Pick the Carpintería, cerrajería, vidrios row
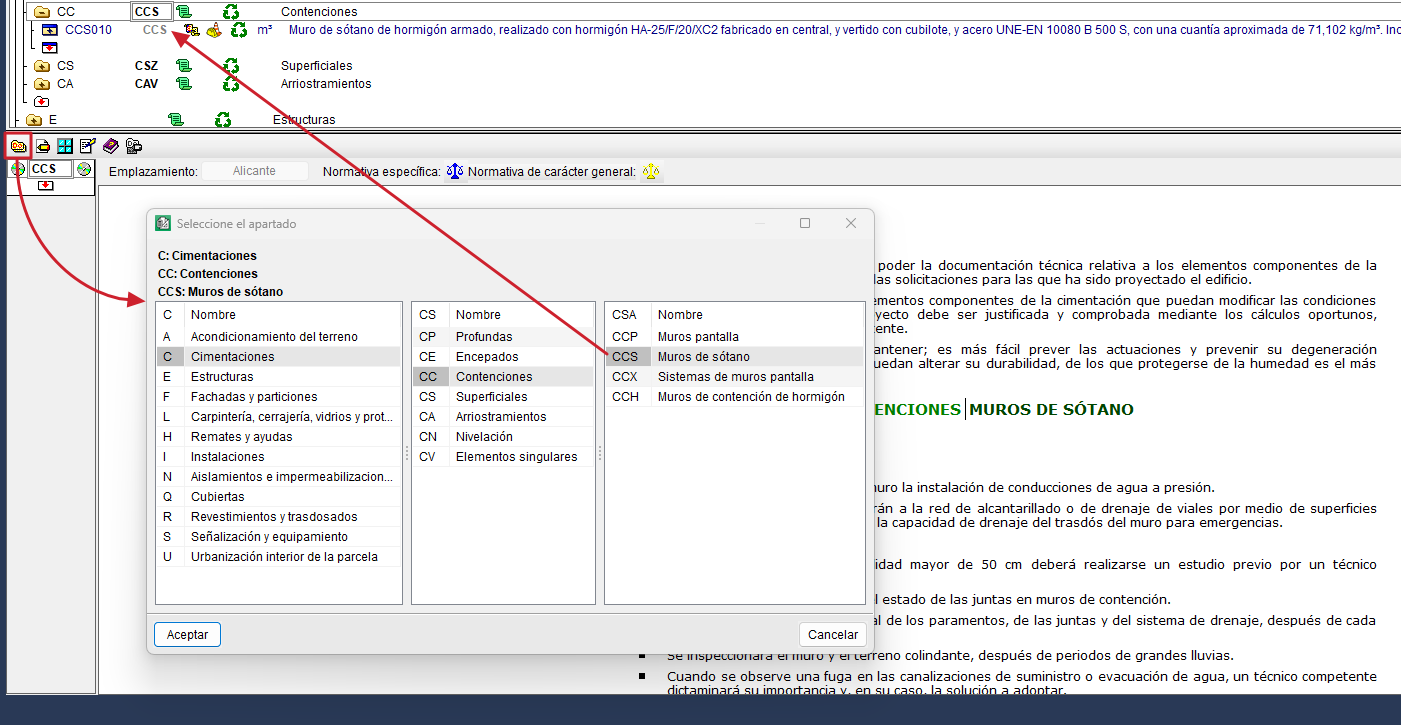 (279, 417)
